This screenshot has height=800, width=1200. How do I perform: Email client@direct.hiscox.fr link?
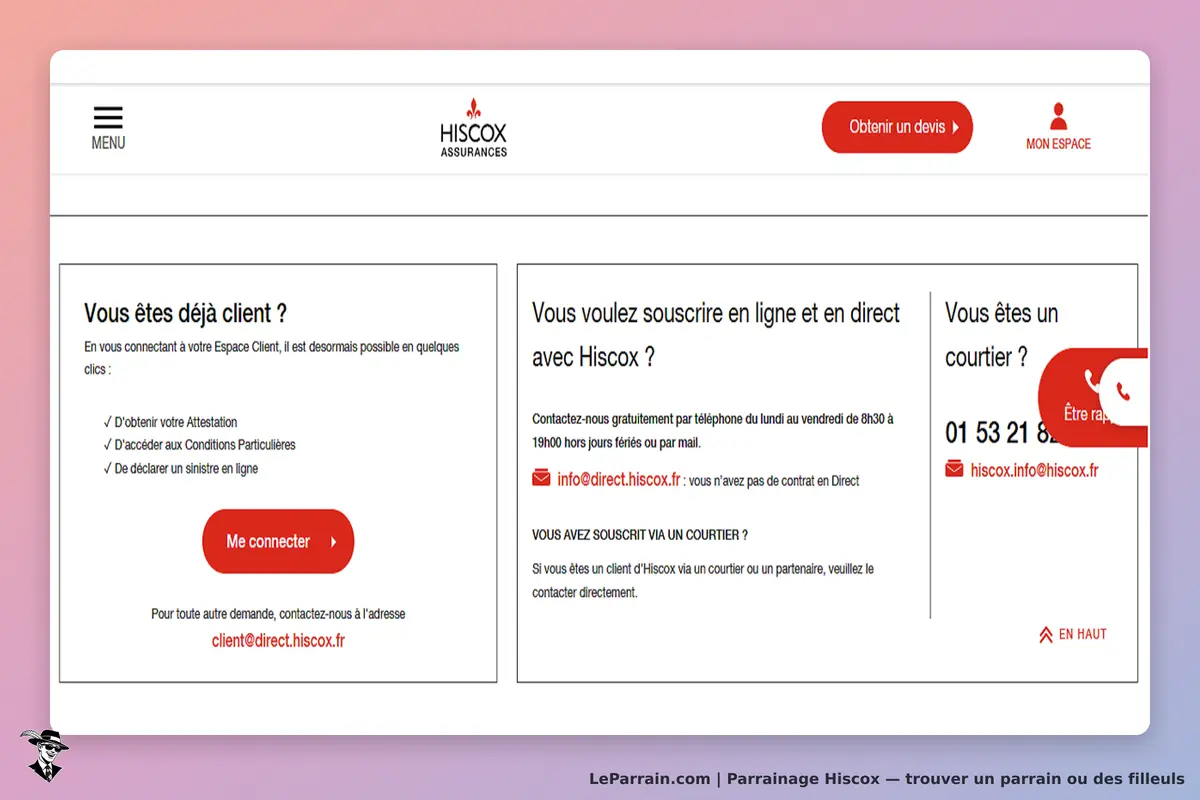(278, 641)
